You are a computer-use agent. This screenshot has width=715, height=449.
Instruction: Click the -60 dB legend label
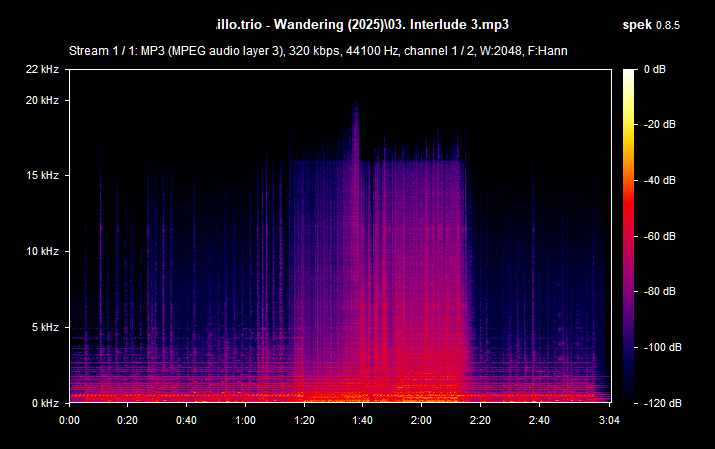(x=659, y=236)
